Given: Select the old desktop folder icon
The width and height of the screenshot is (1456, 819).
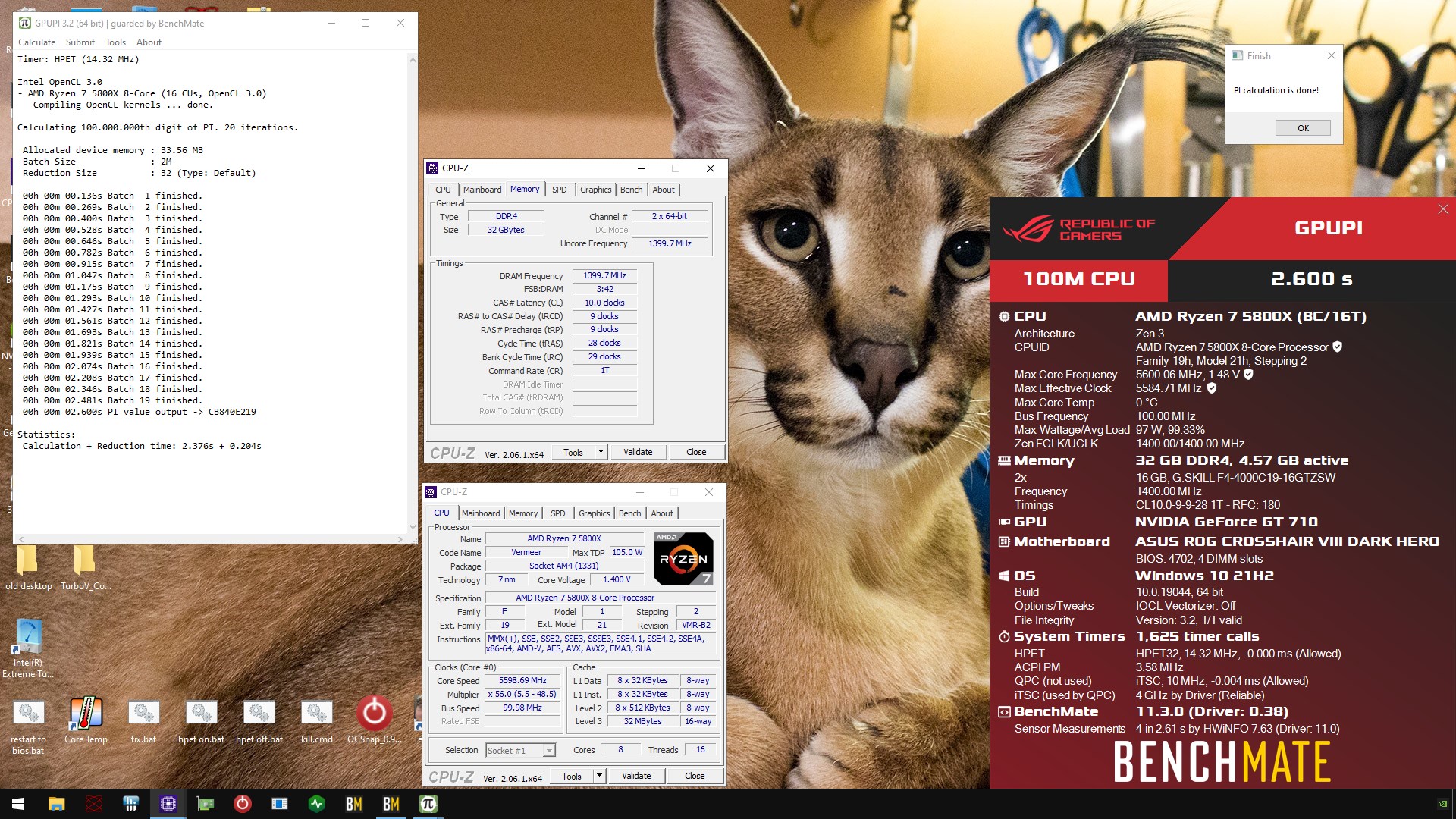Looking at the screenshot, I should (x=28, y=569).
